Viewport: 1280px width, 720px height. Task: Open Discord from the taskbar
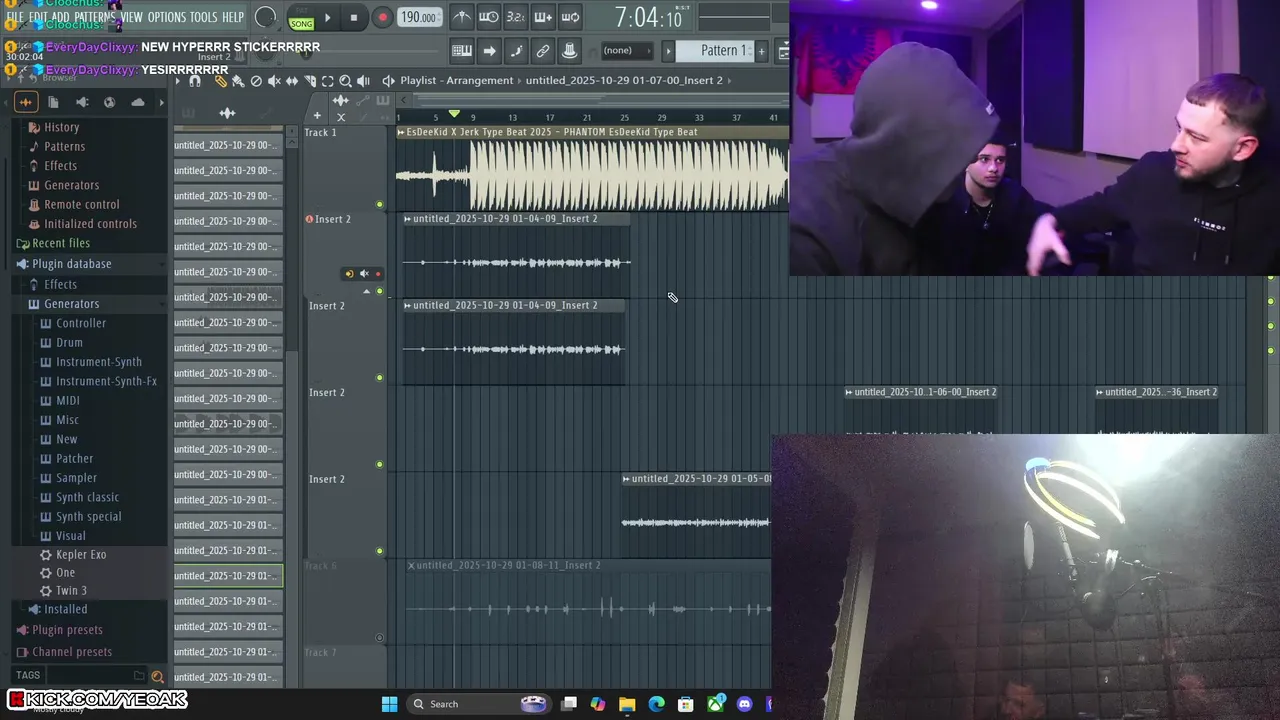point(744,704)
